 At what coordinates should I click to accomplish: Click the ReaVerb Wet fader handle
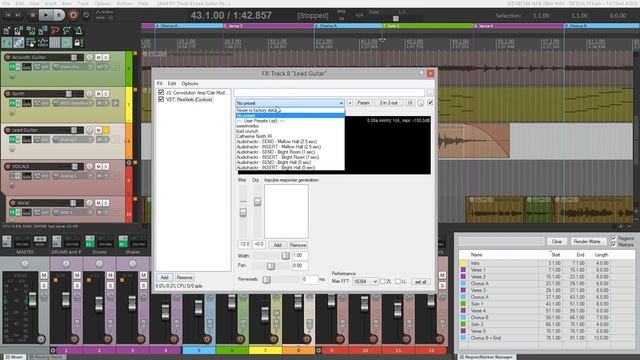243,213
